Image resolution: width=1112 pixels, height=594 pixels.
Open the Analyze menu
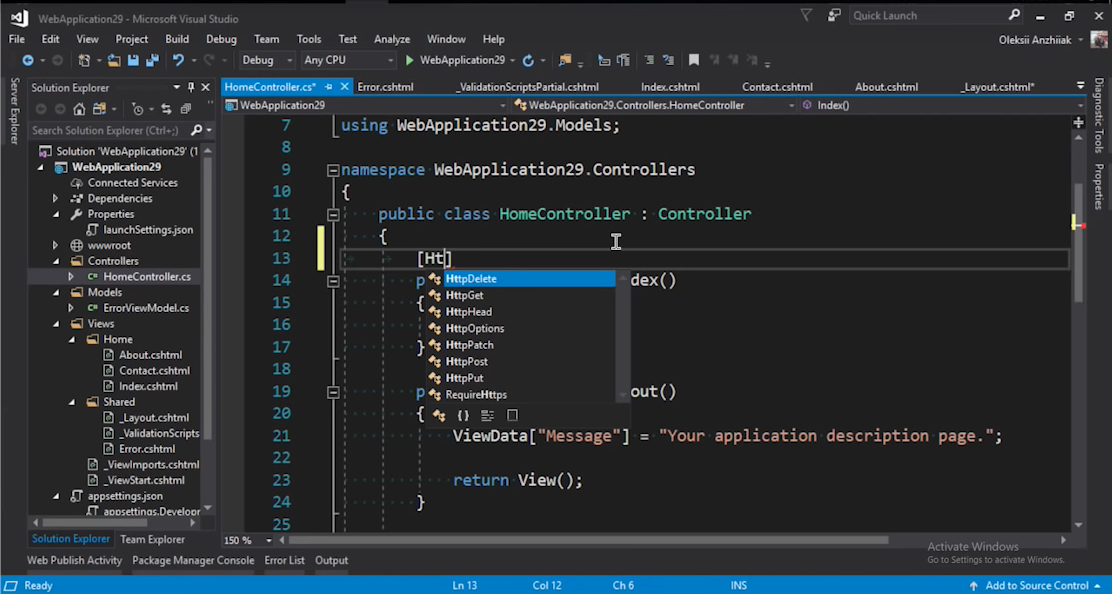click(x=392, y=39)
